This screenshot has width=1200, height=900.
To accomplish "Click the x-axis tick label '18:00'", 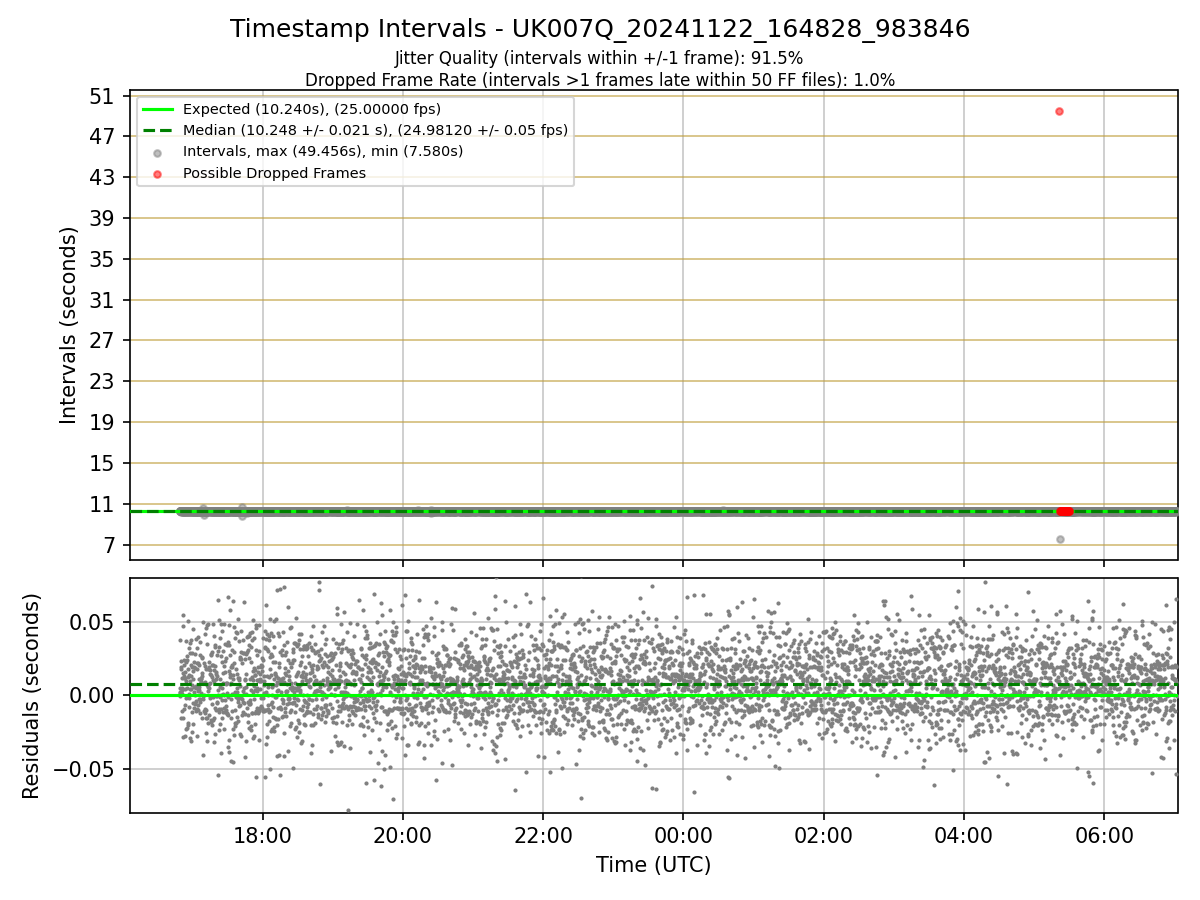I will point(263,834).
